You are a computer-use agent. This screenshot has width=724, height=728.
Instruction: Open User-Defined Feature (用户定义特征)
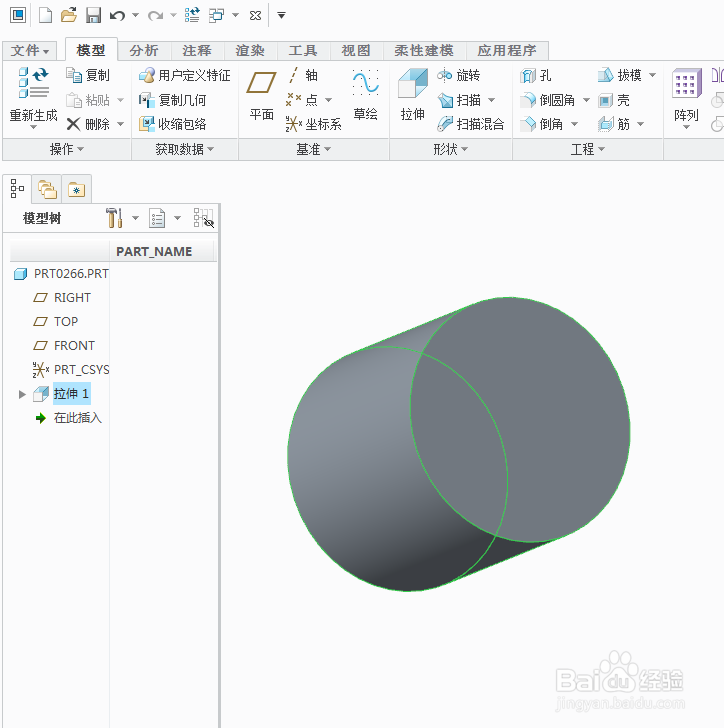point(185,75)
